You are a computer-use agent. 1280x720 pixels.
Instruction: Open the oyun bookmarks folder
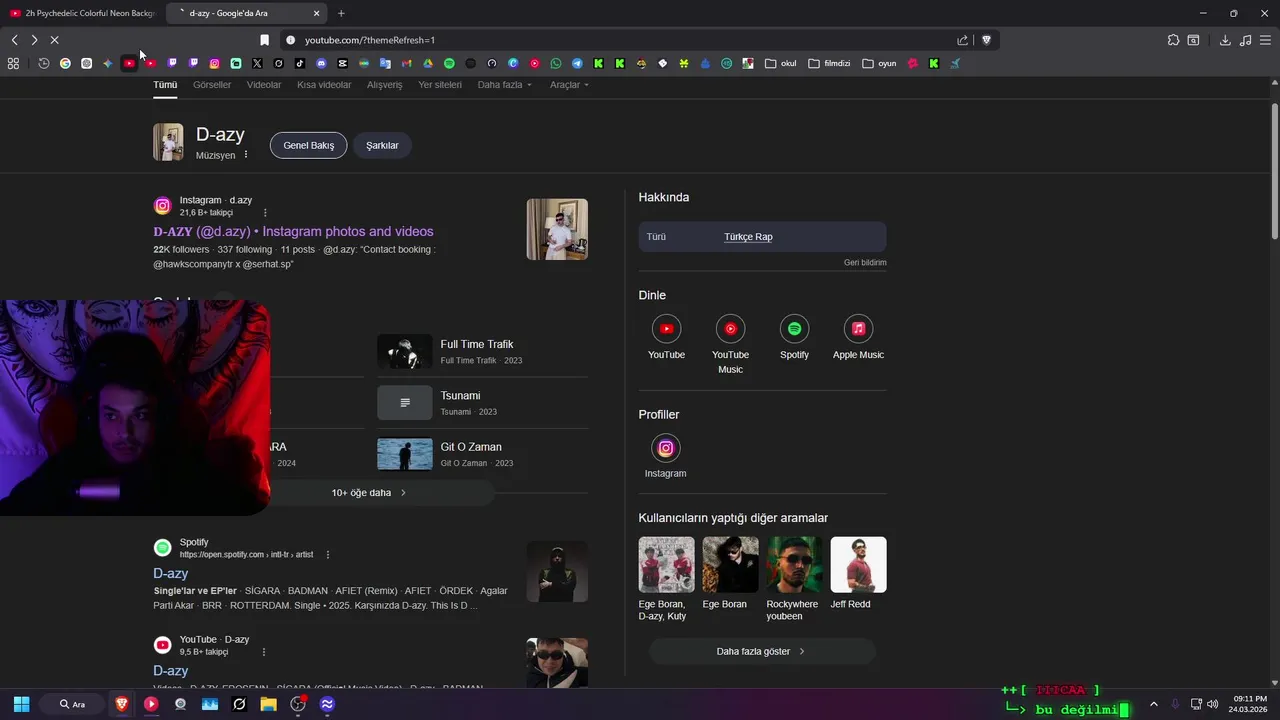(x=879, y=63)
